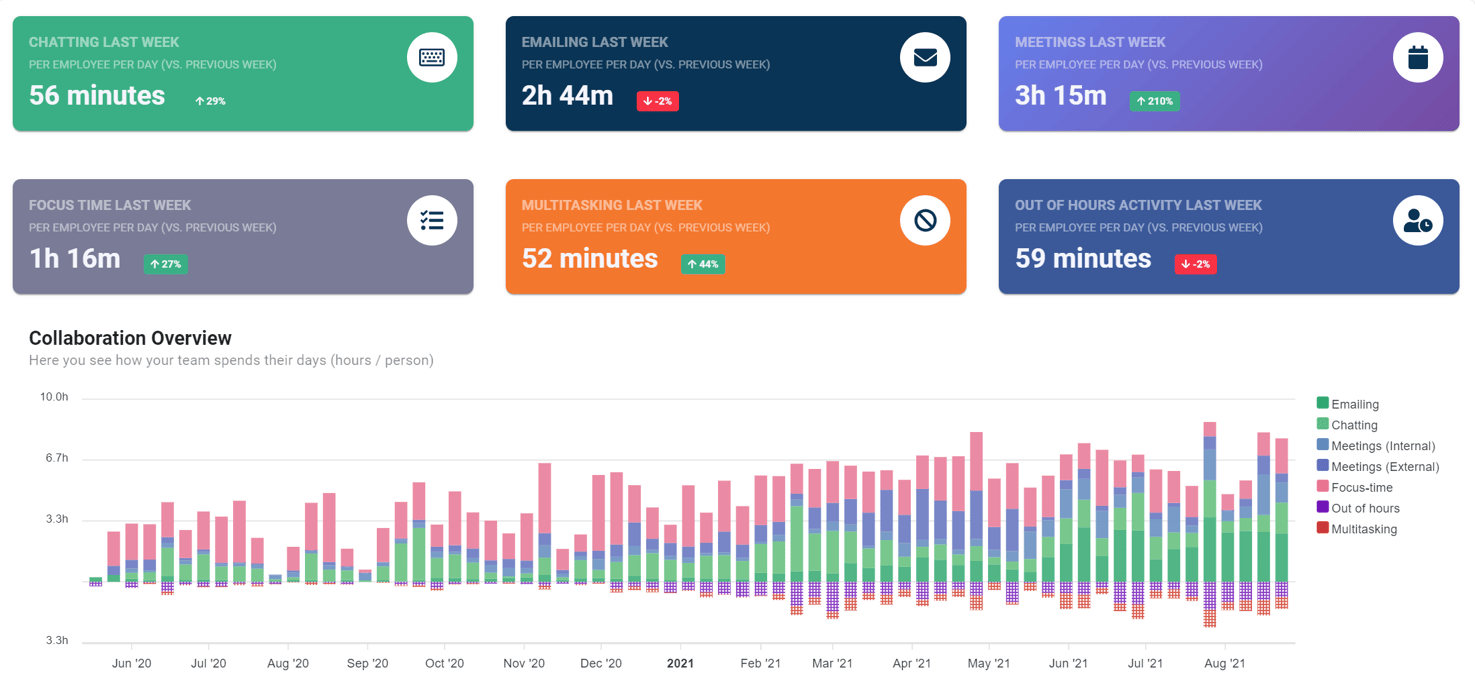Click the 27% increase badge on Focus Time
The image size is (1475, 691).
pos(166,264)
